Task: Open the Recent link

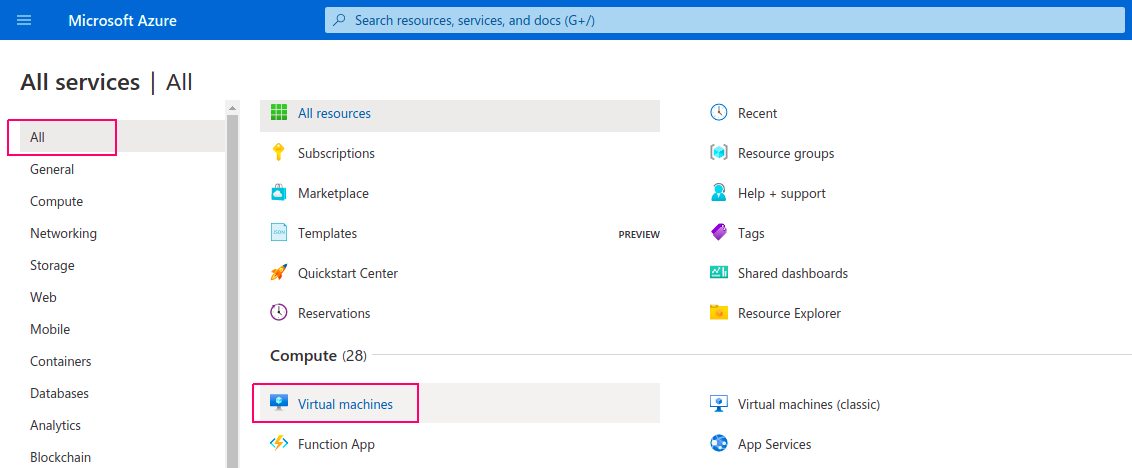Action: click(757, 113)
